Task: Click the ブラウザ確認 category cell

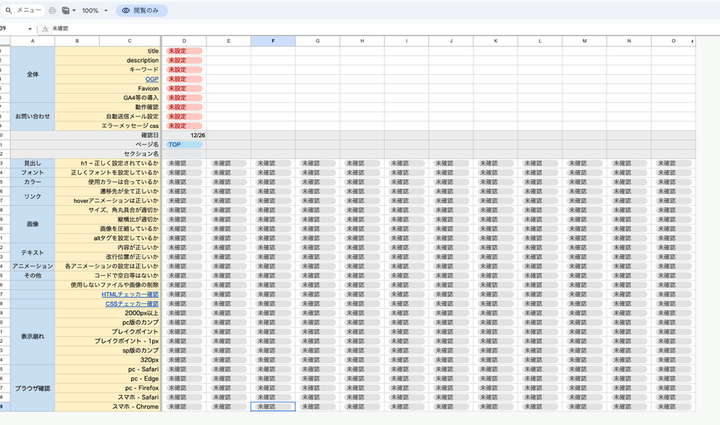Action: [x=32, y=388]
